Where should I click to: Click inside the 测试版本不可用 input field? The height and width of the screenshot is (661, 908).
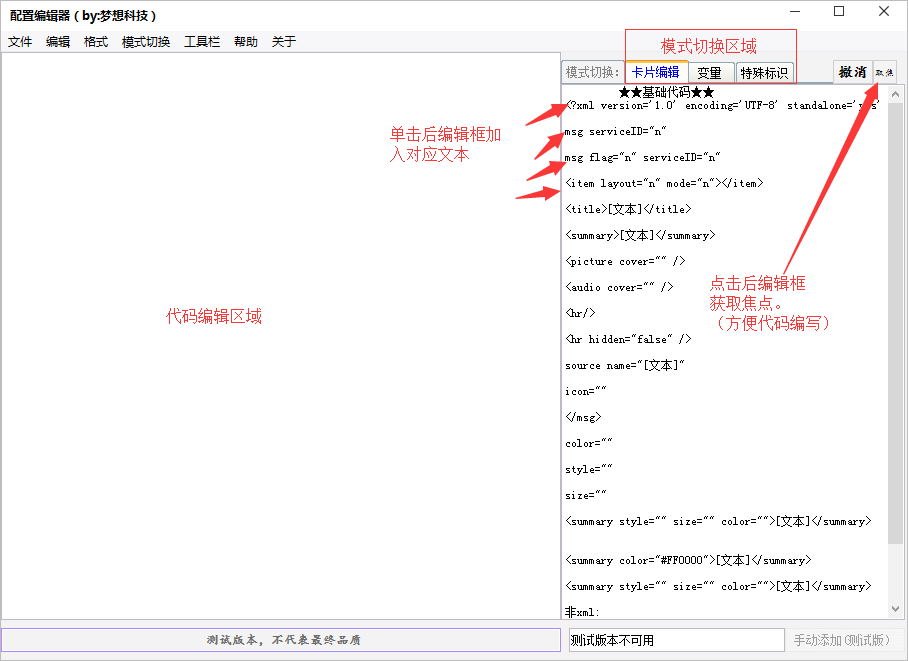(675, 639)
